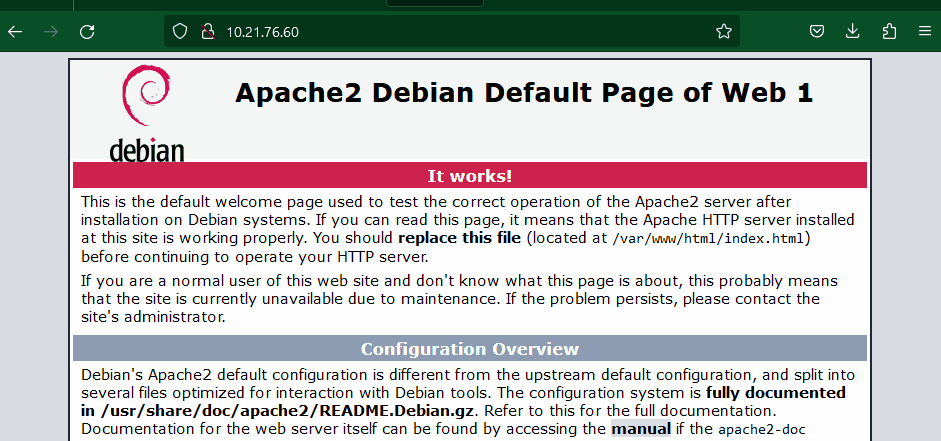This screenshot has height=441, width=941.
Task: Click the page title mentioning Web 1
Action: [x=523, y=93]
